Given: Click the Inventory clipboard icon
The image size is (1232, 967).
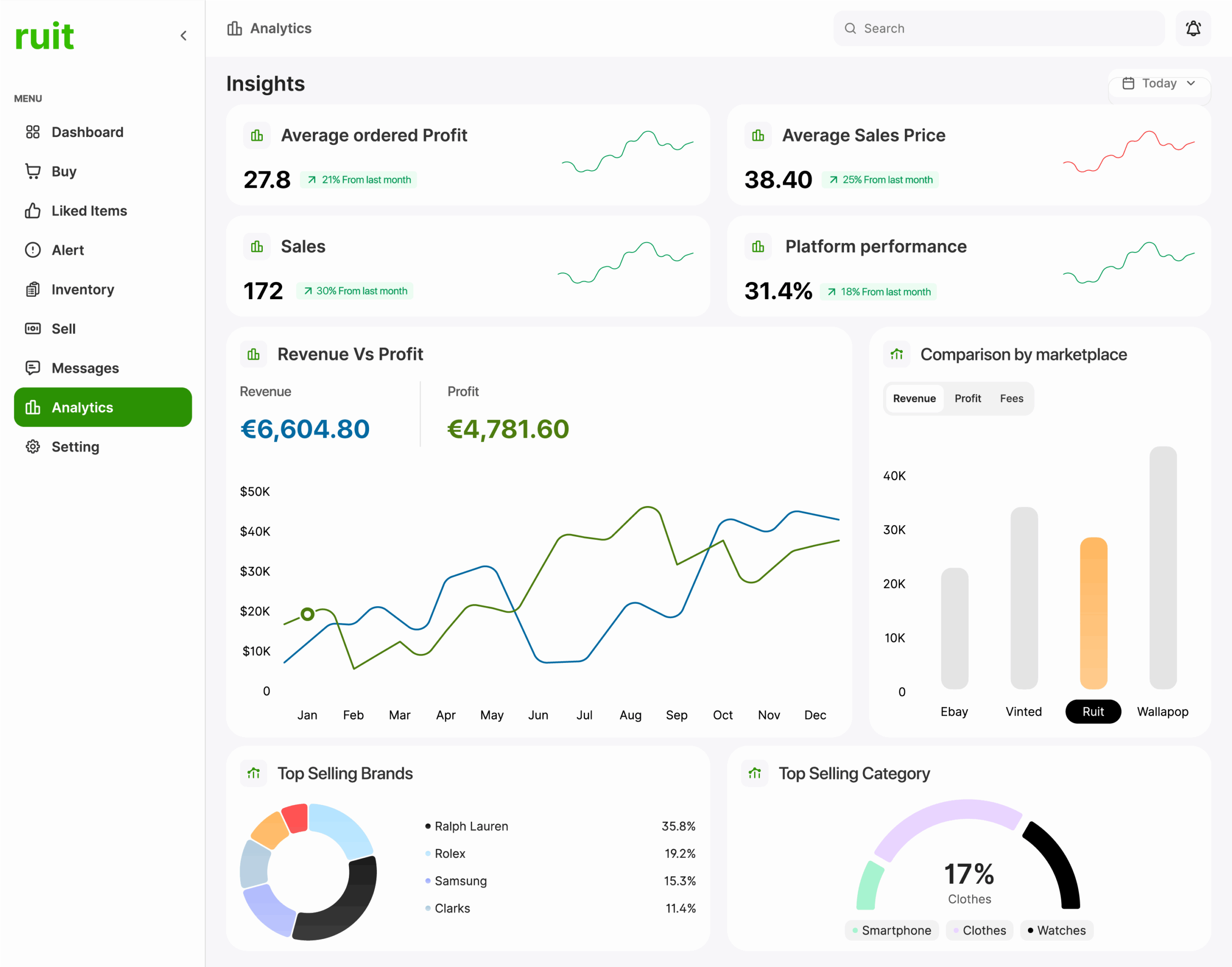Looking at the screenshot, I should coord(33,289).
